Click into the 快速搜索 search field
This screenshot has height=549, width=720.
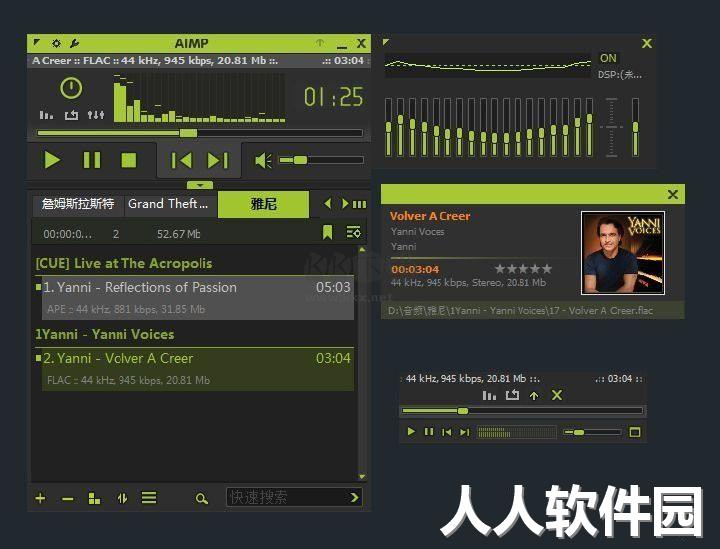(x=287, y=497)
